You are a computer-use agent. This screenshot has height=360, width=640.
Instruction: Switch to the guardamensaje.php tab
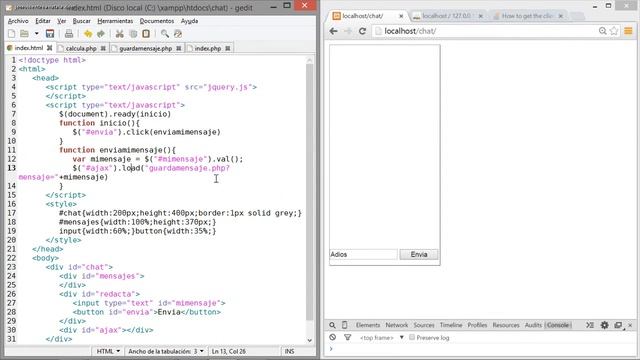coord(146,48)
